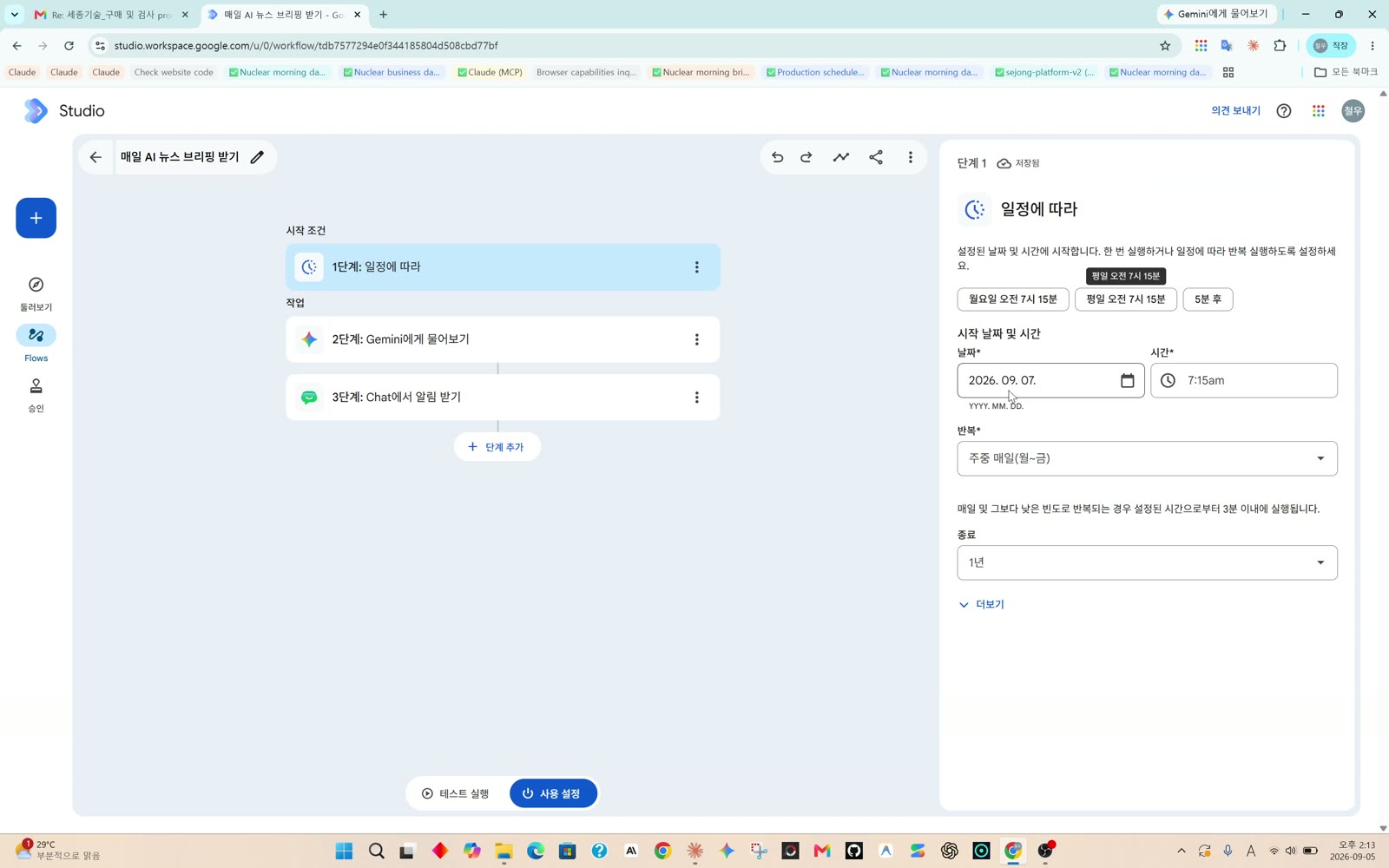Select the 1단계: 일정에 따라 step card

point(503,267)
